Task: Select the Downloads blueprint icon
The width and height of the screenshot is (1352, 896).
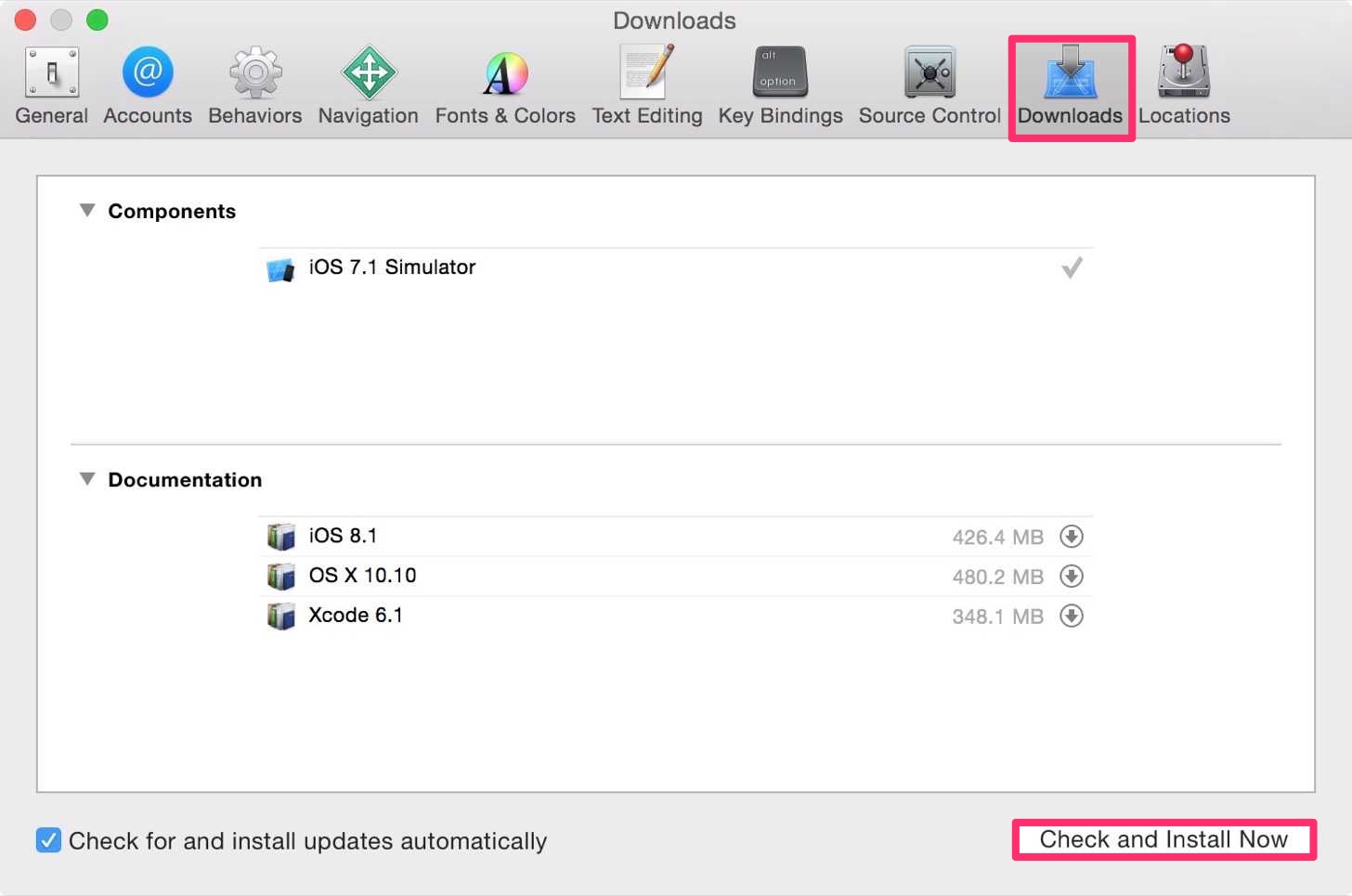Action: pos(1071,72)
